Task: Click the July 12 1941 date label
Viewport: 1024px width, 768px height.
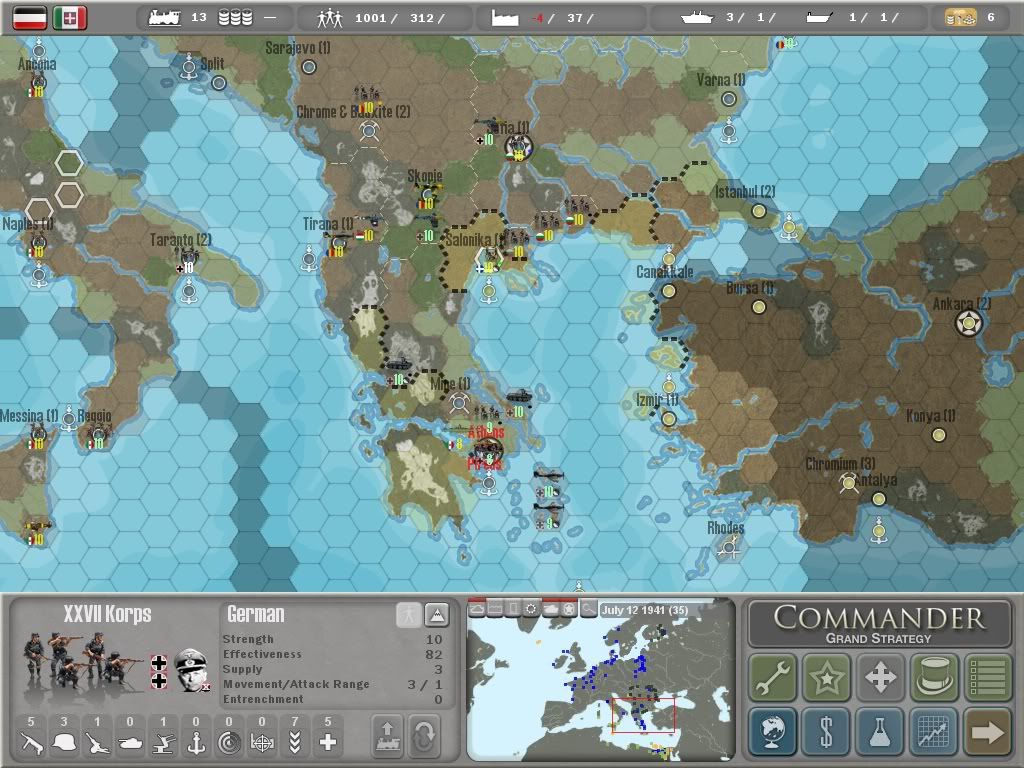Action: (644, 610)
